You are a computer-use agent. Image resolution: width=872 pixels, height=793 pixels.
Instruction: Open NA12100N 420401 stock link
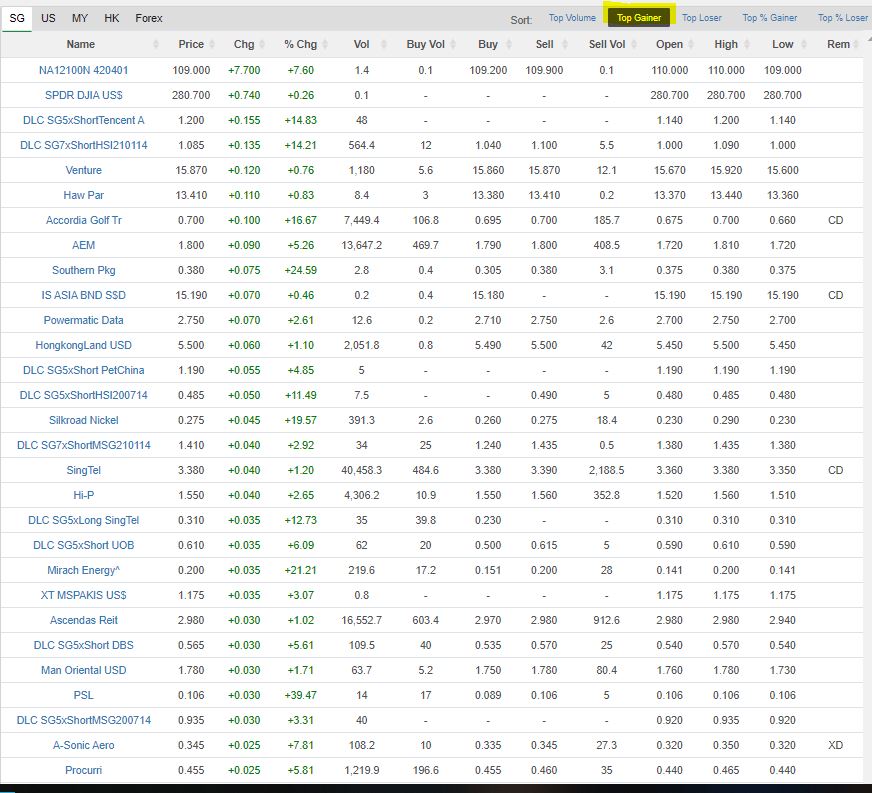tap(83, 71)
